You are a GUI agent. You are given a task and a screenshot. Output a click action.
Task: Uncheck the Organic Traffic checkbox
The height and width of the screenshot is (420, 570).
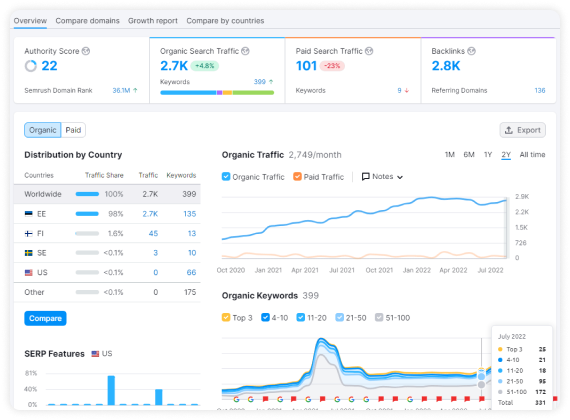point(226,177)
